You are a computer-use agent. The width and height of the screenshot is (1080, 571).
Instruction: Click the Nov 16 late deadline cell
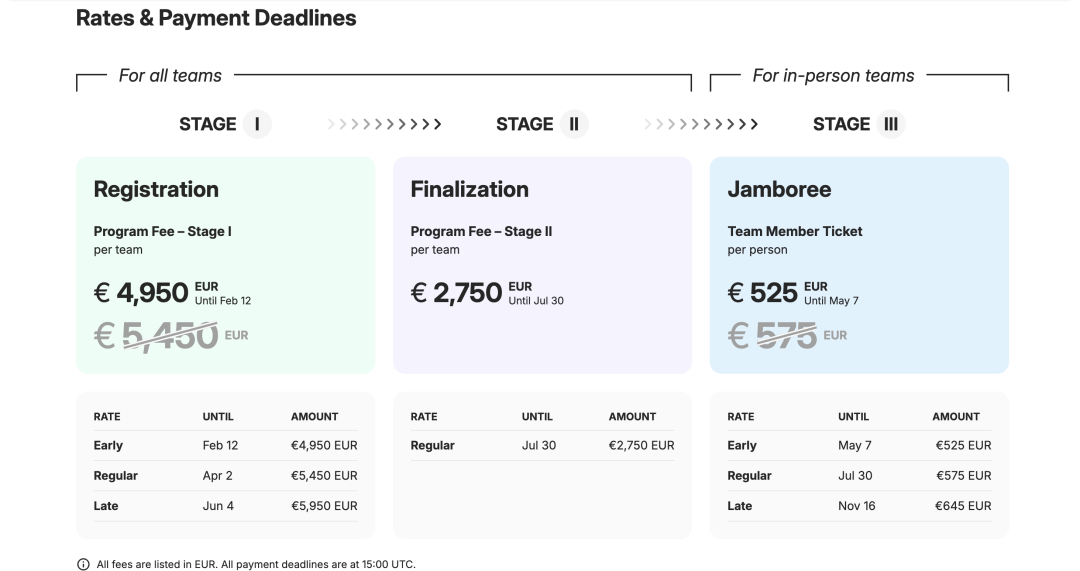point(856,506)
